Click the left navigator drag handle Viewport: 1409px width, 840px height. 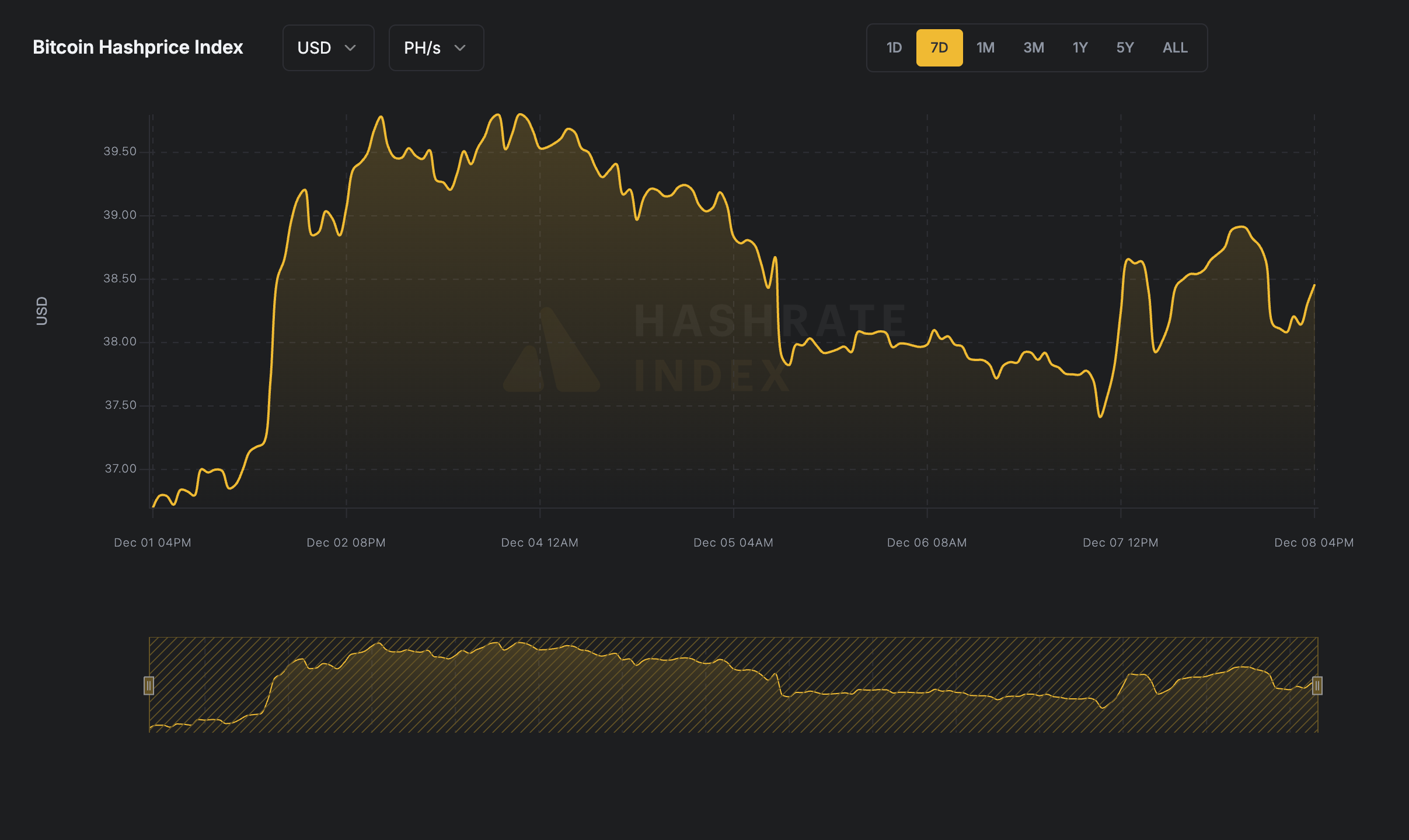(x=149, y=686)
